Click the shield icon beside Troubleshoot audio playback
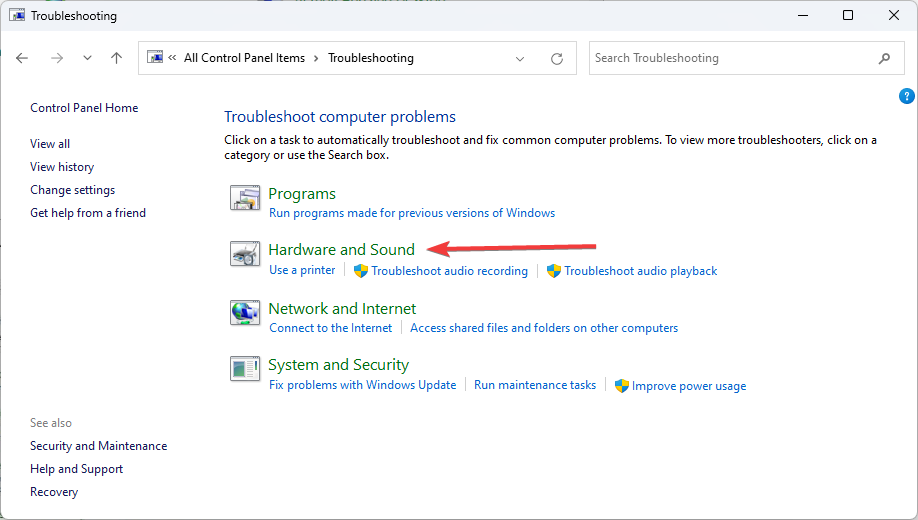 pyautogui.click(x=554, y=271)
